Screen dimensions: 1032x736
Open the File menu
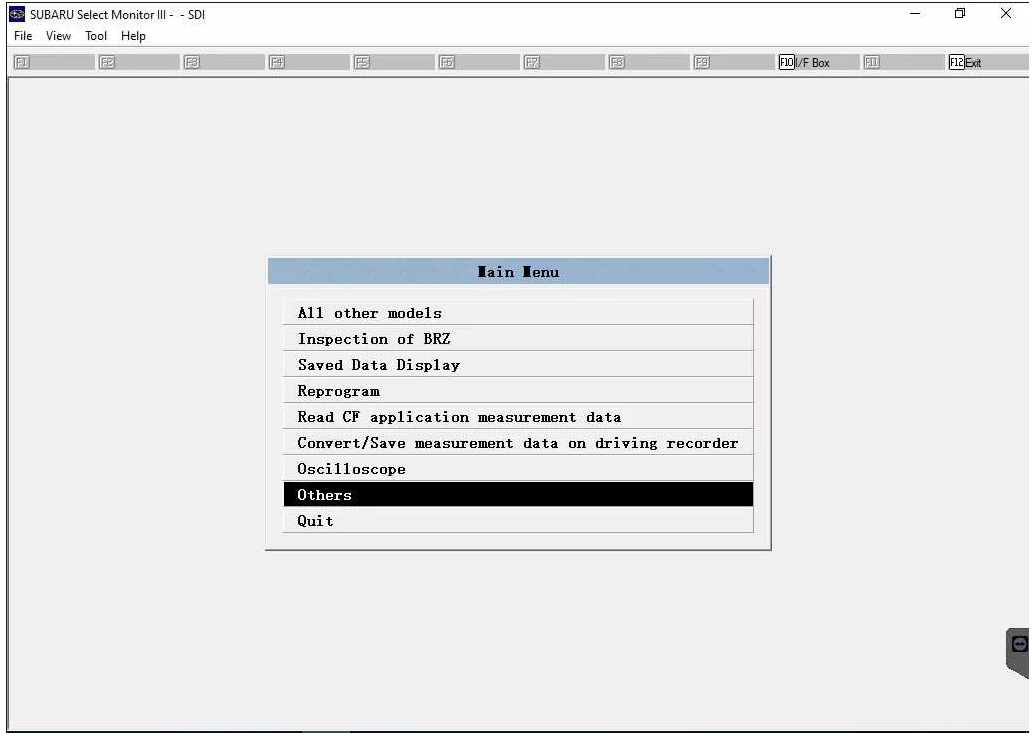23,36
